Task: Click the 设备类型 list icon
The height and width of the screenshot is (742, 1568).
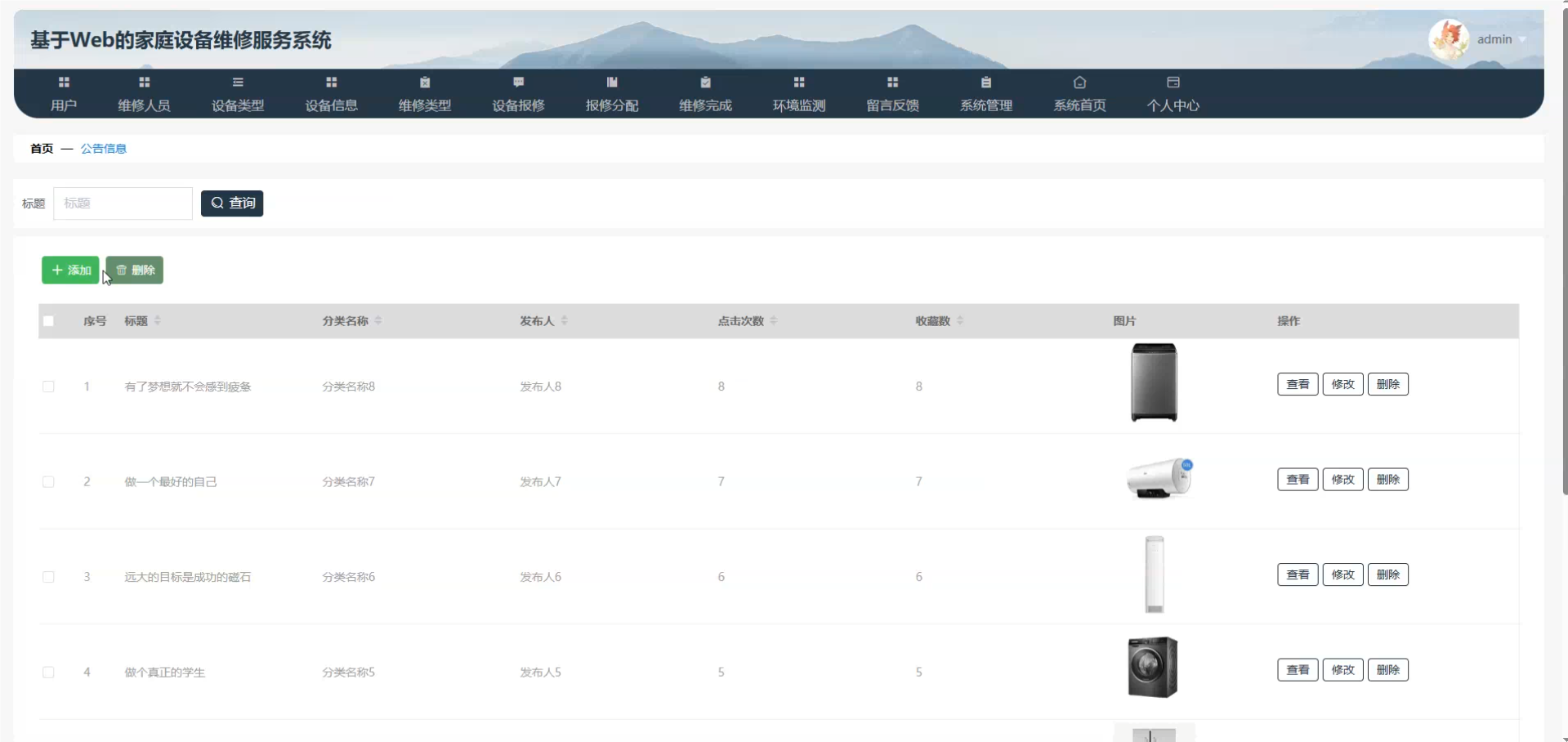Action: pos(238,82)
